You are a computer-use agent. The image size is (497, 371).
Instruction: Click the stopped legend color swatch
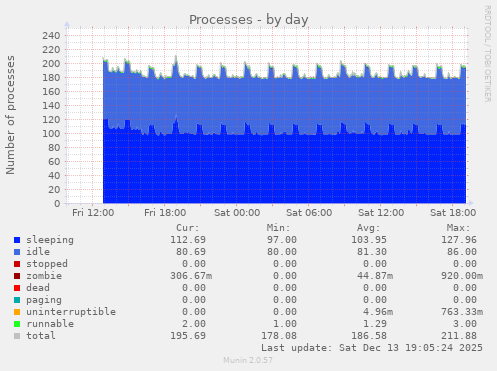[x=17, y=264]
